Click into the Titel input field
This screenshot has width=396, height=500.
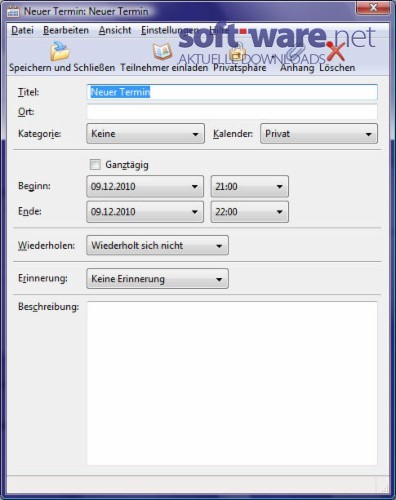coord(232,92)
